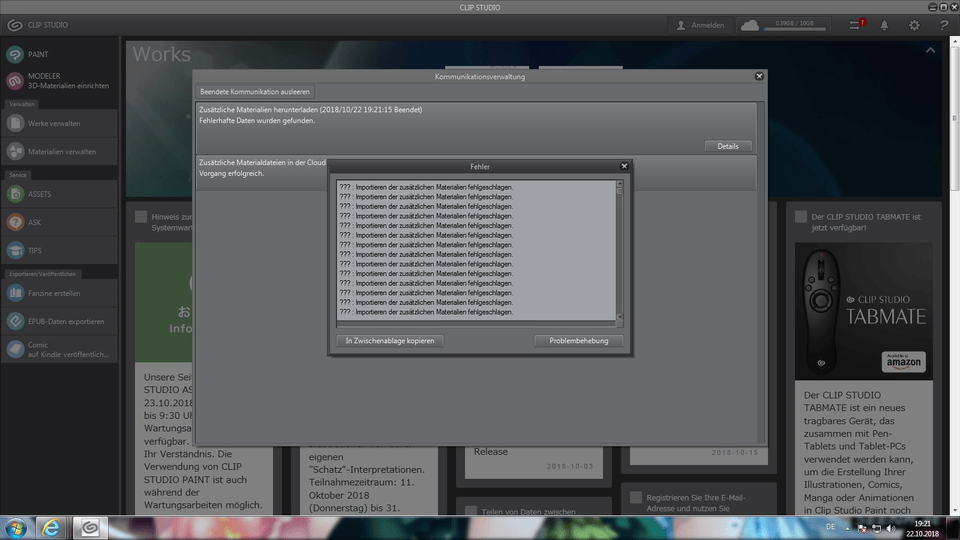This screenshot has width=960, height=540.
Task: Open the ASK service
Action: pyautogui.click(x=59, y=222)
